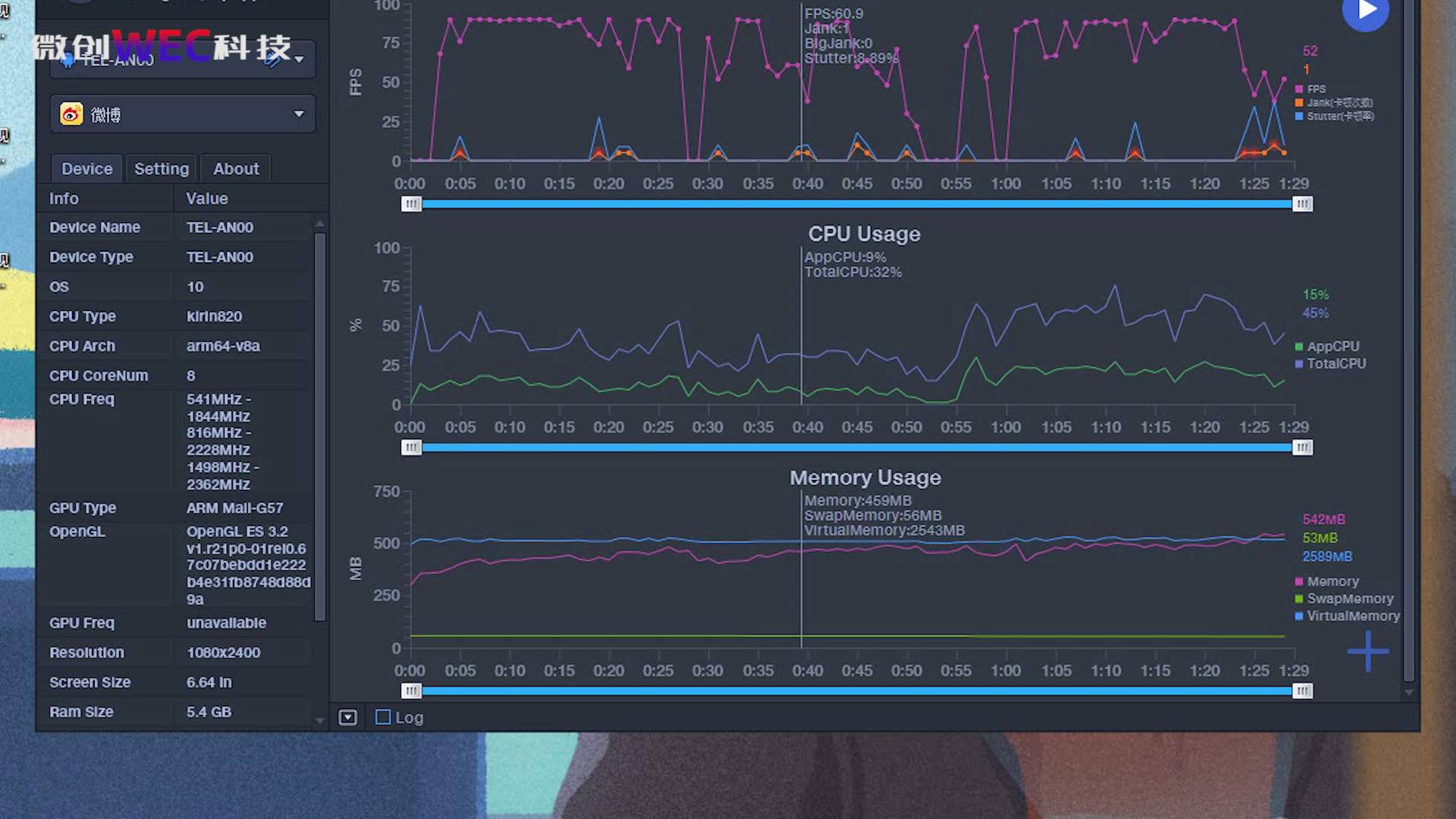Select the CPU CoreNum value 8
Image resolution: width=1456 pixels, height=819 pixels.
191,375
